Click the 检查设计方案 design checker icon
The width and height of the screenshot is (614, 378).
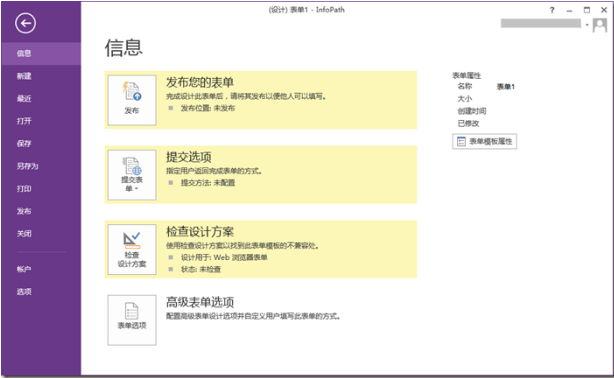click(132, 250)
